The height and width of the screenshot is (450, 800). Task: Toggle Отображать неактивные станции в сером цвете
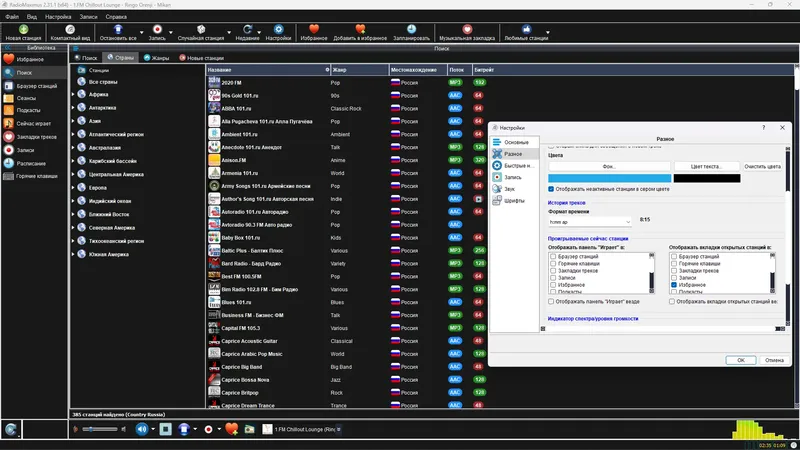click(551, 189)
